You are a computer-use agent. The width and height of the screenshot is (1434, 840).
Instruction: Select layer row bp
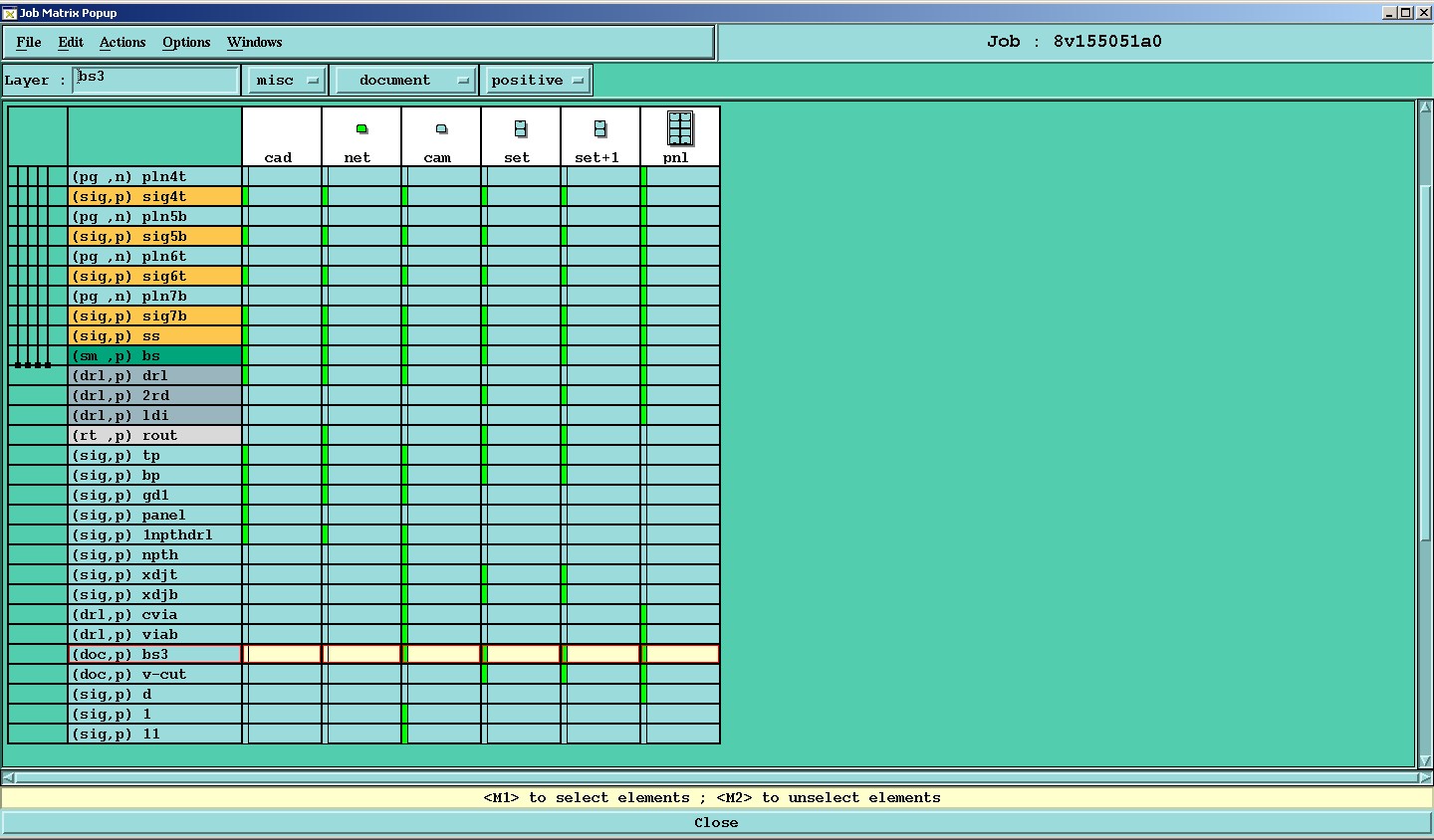(154, 475)
